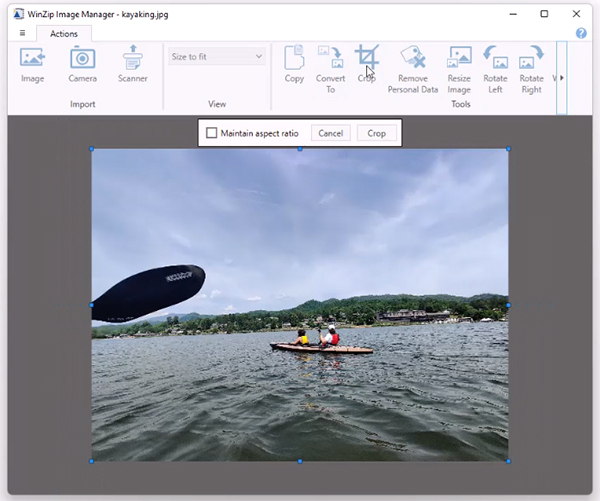
Task: Click the kayak in the photo
Action: (320, 346)
